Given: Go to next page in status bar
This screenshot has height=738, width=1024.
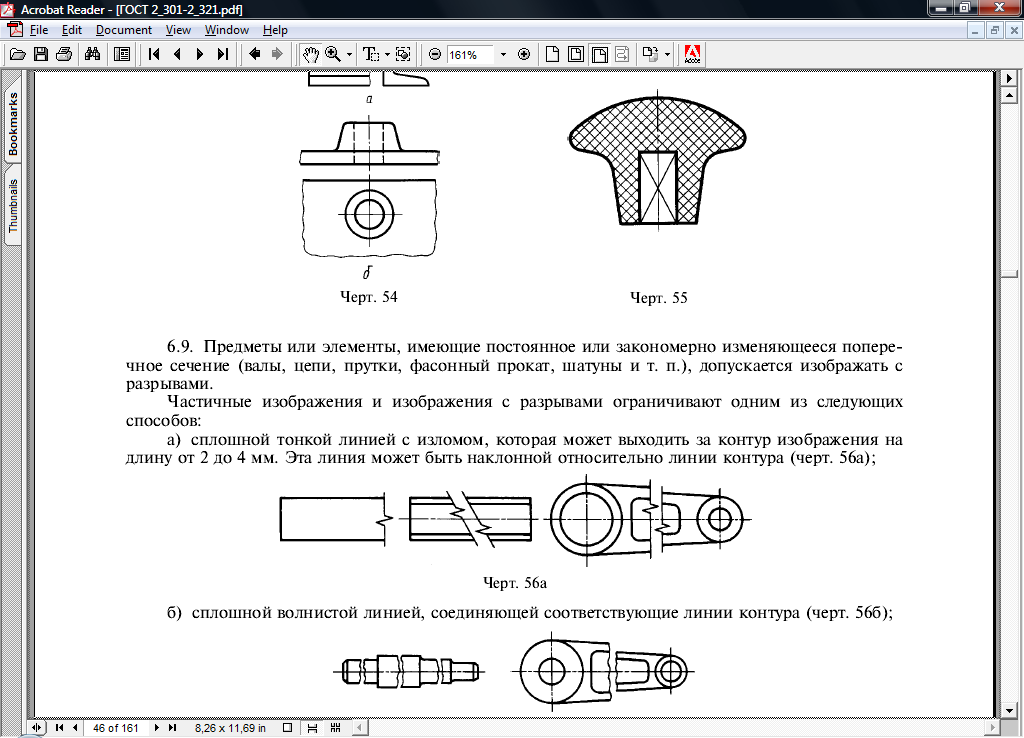Looking at the screenshot, I should (157, 728).
